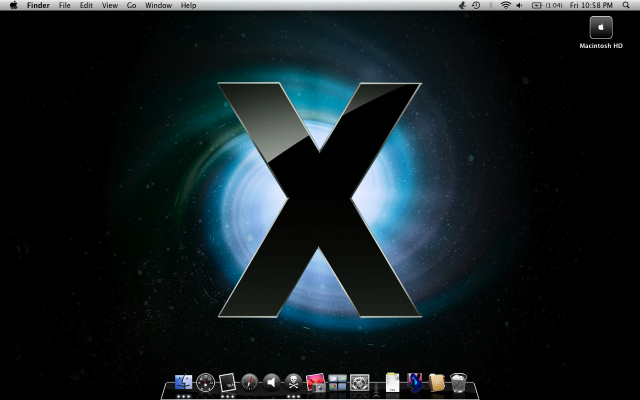Click the Fri 10:58 PM clock
The height and width of the screenshot is (400, 640).
591,5
